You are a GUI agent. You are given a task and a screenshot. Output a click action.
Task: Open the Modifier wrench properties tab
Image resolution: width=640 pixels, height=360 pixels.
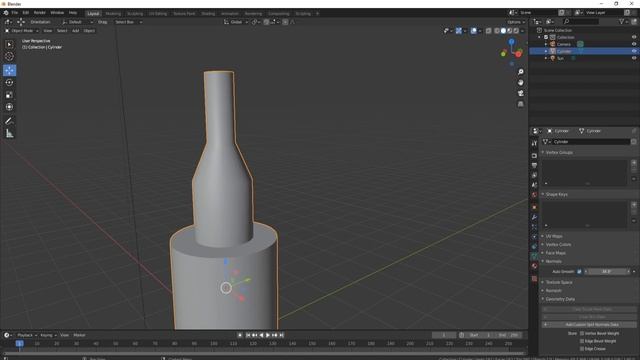[x=534, y=217]
